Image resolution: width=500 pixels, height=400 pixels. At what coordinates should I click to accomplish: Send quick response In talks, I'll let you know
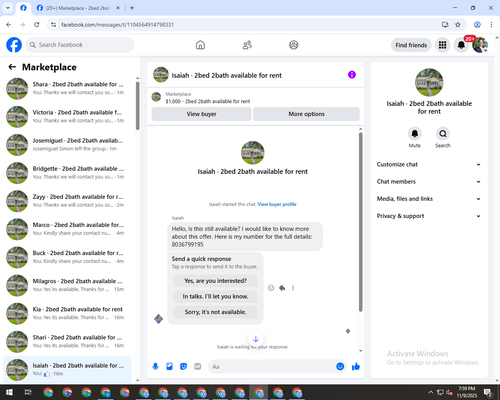(215, 296)
